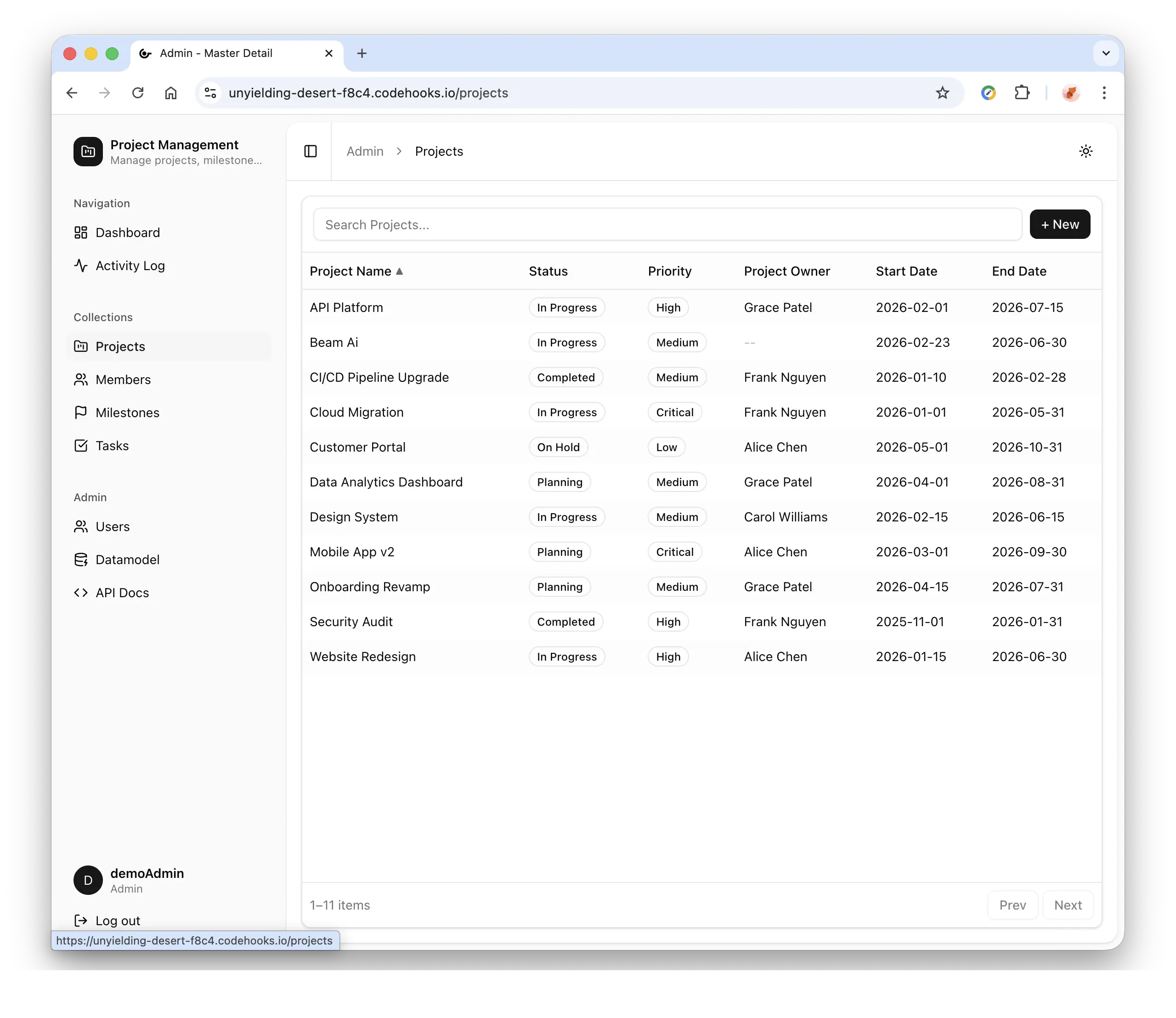This screenshot has width=1176, height=1018.
Task: Open the Datamodel admin page
Action: pyautogui.click(x=128, y=559)
